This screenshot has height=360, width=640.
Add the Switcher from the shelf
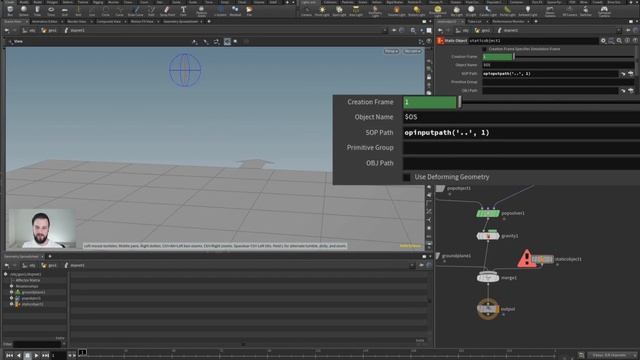586,11
